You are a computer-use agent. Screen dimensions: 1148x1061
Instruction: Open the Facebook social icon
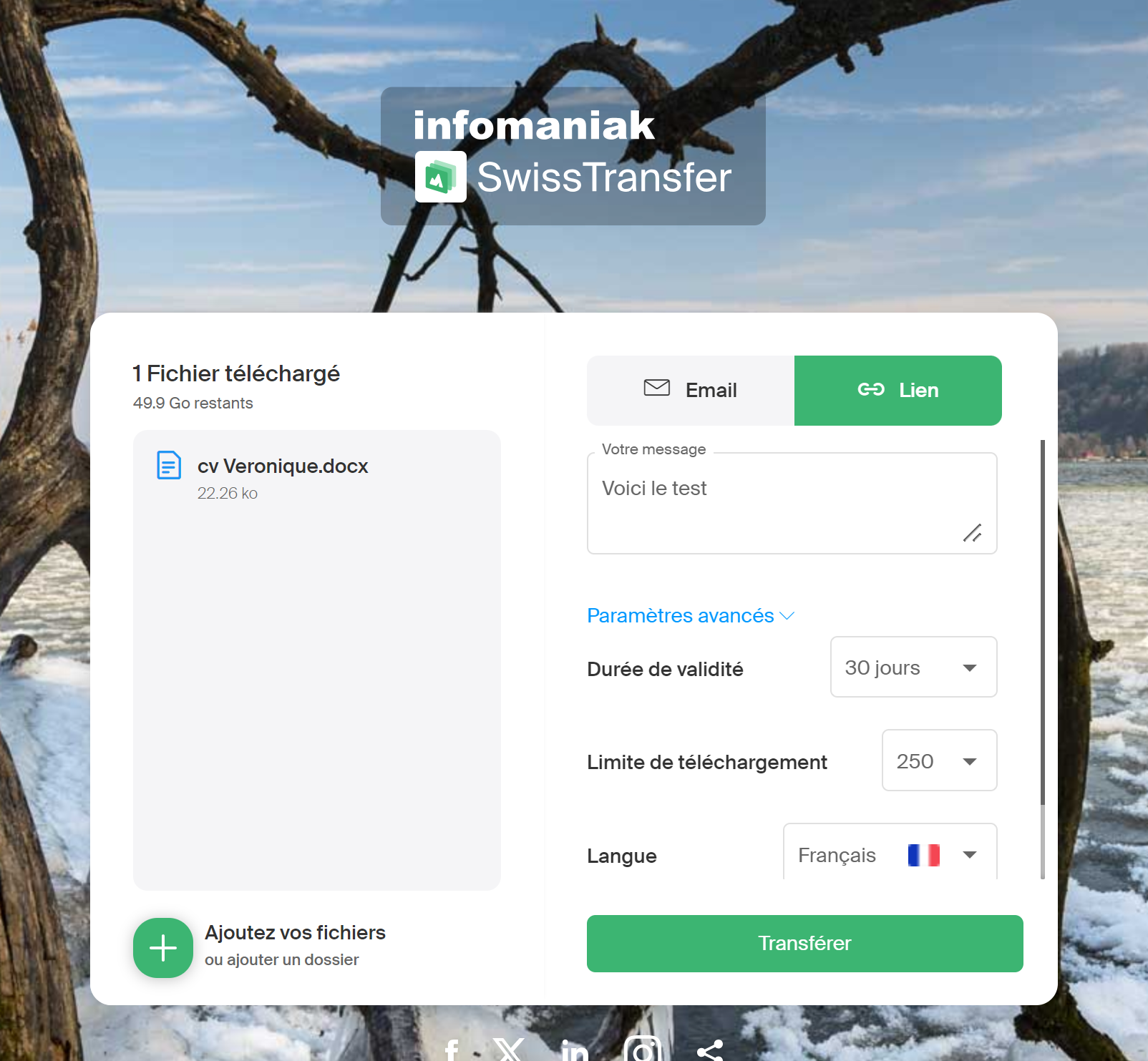(x=451, y=1050)
